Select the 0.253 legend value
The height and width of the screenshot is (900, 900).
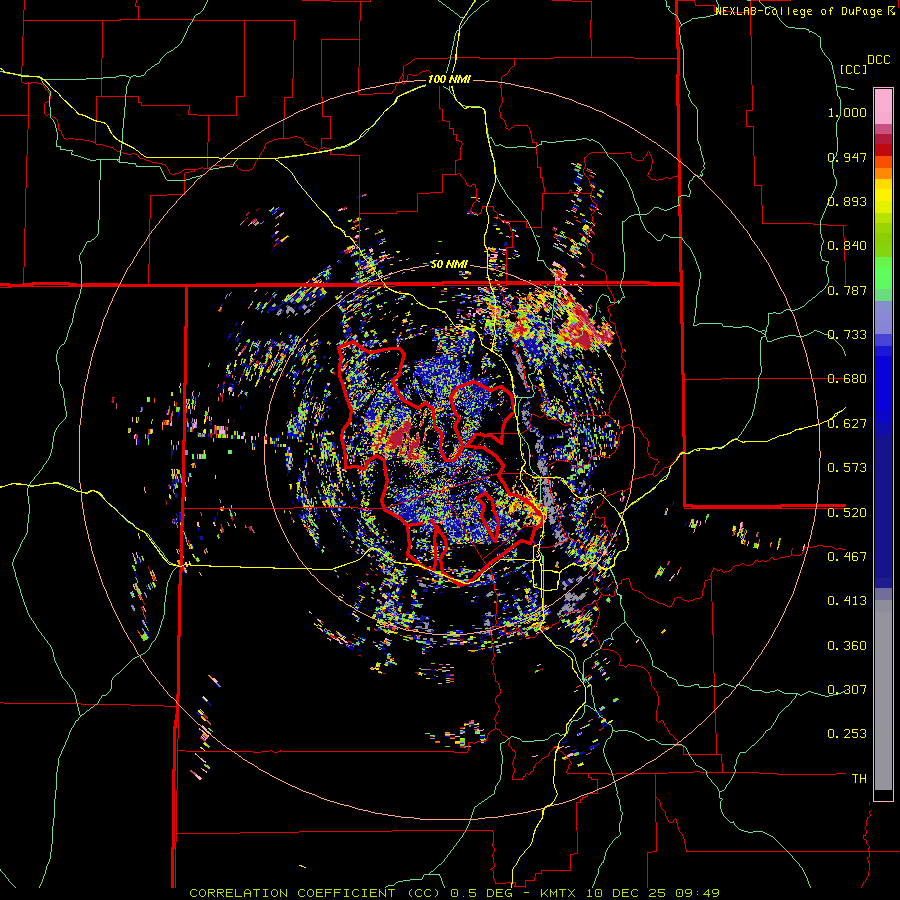[847, 734]
